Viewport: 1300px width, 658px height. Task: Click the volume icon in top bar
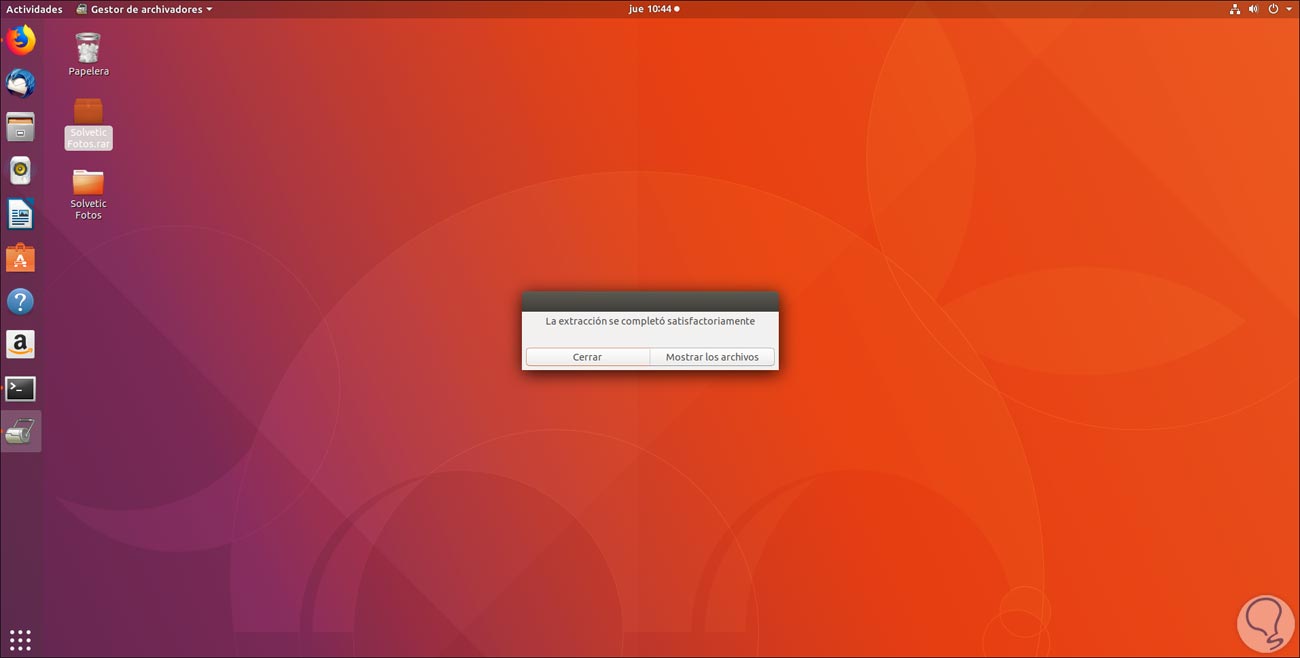[1254, 9]
